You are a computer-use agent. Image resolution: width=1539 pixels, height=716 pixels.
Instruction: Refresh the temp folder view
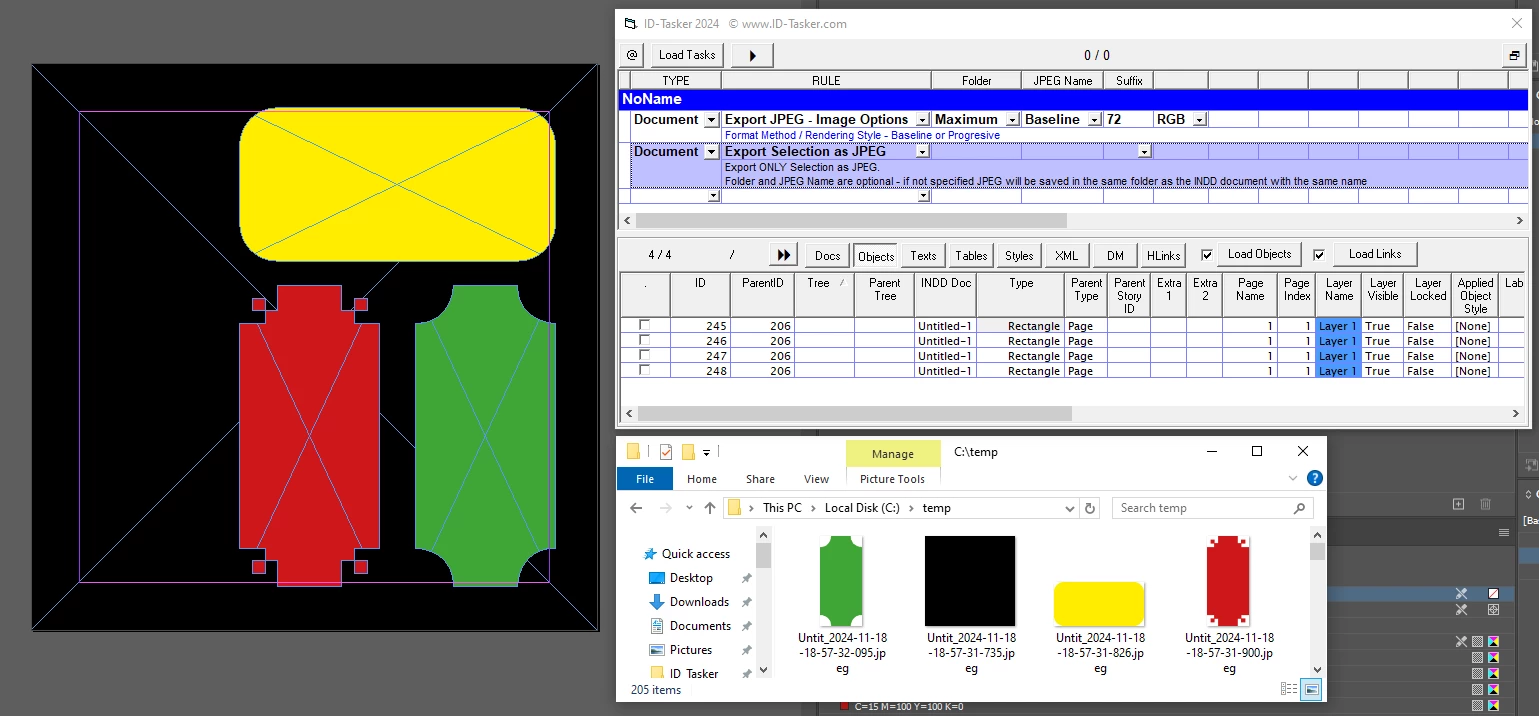tap(1090, 508)
